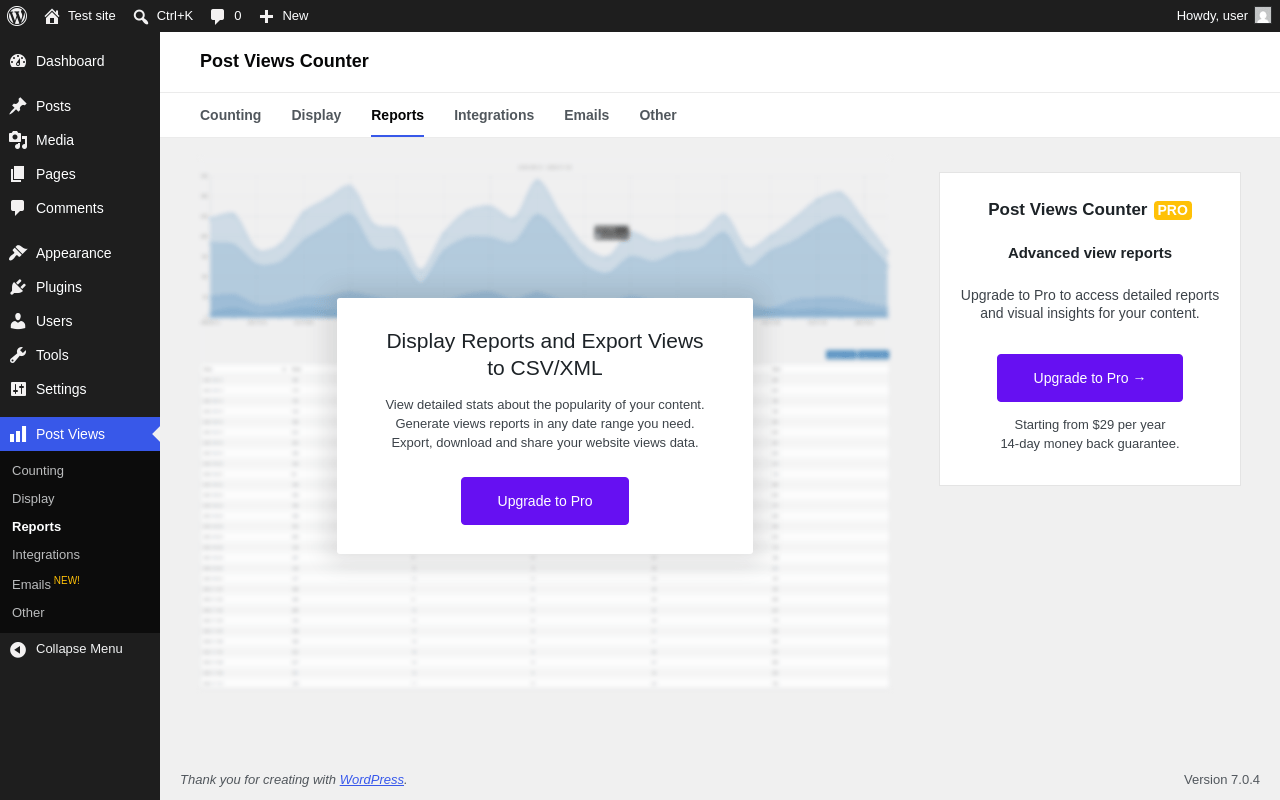The height and width of the screenshot is (800, 1280).
Task: Click the blurred views area chart
Action: click(545, 245)
